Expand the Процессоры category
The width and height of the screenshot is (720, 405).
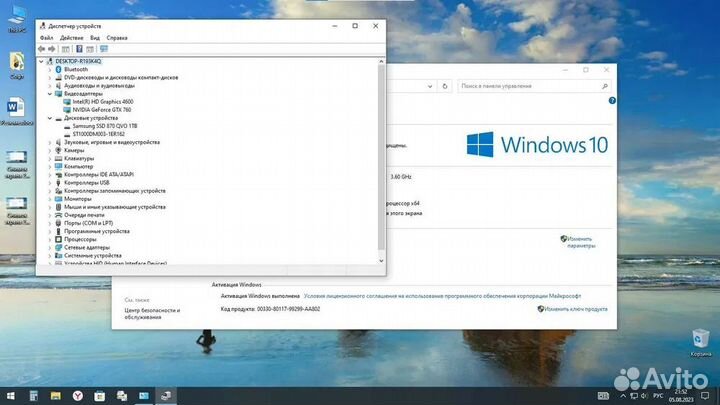(x=49, y=239)
